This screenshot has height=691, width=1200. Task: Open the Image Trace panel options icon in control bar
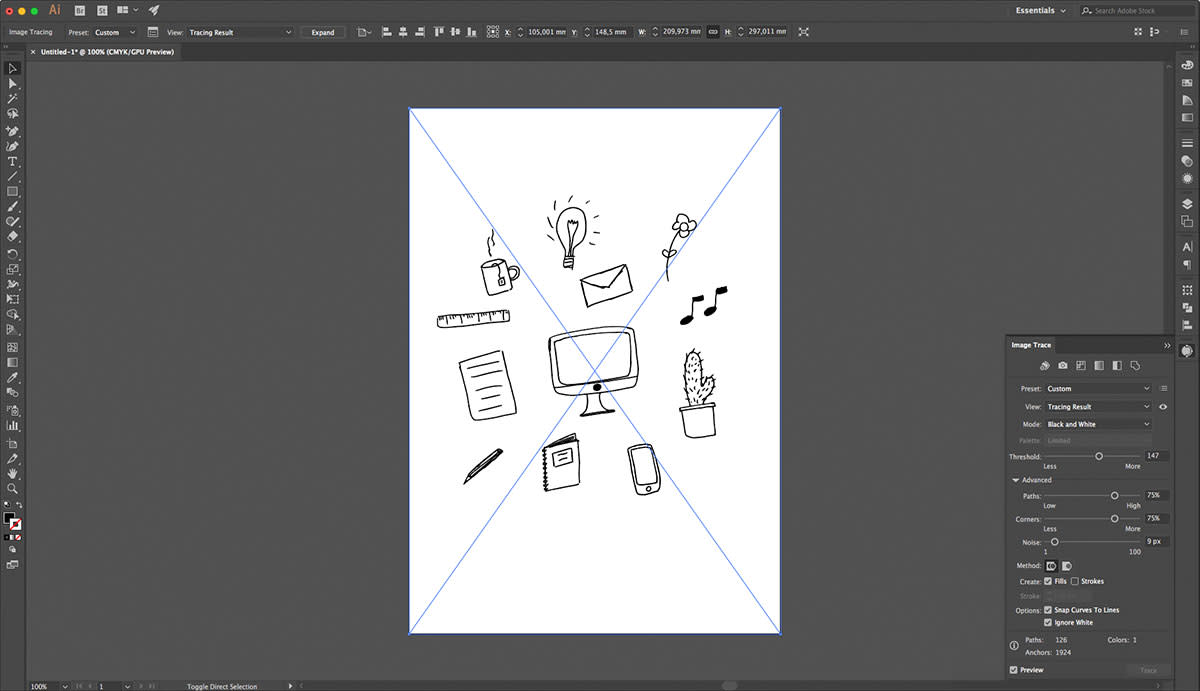(153, 32)
